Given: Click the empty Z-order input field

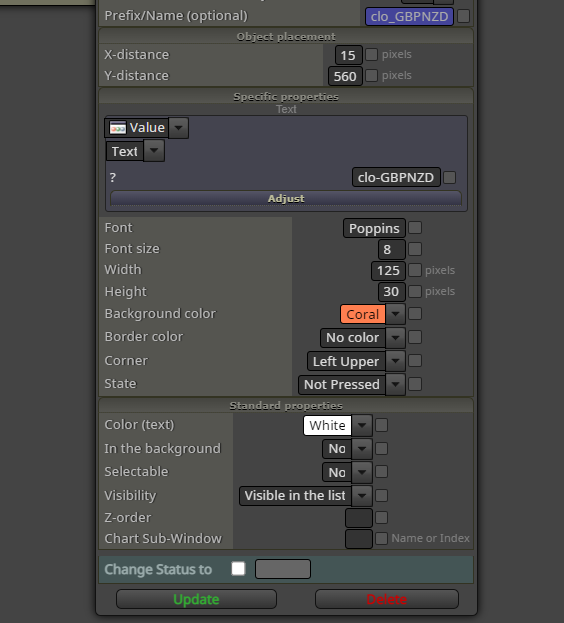Looking at the screenshot, I should pyautogui.click(x=359, y=518).
